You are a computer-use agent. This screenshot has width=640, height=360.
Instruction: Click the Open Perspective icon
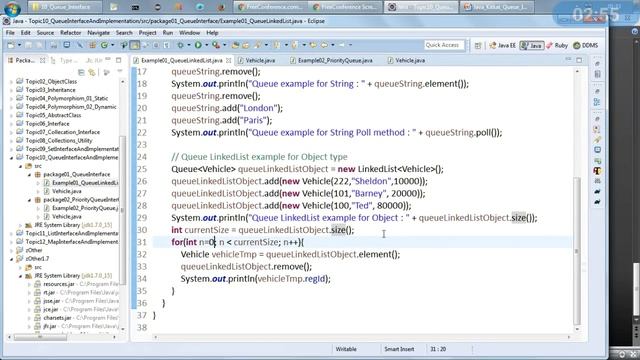pyautogui.click(x=478, y=45)
